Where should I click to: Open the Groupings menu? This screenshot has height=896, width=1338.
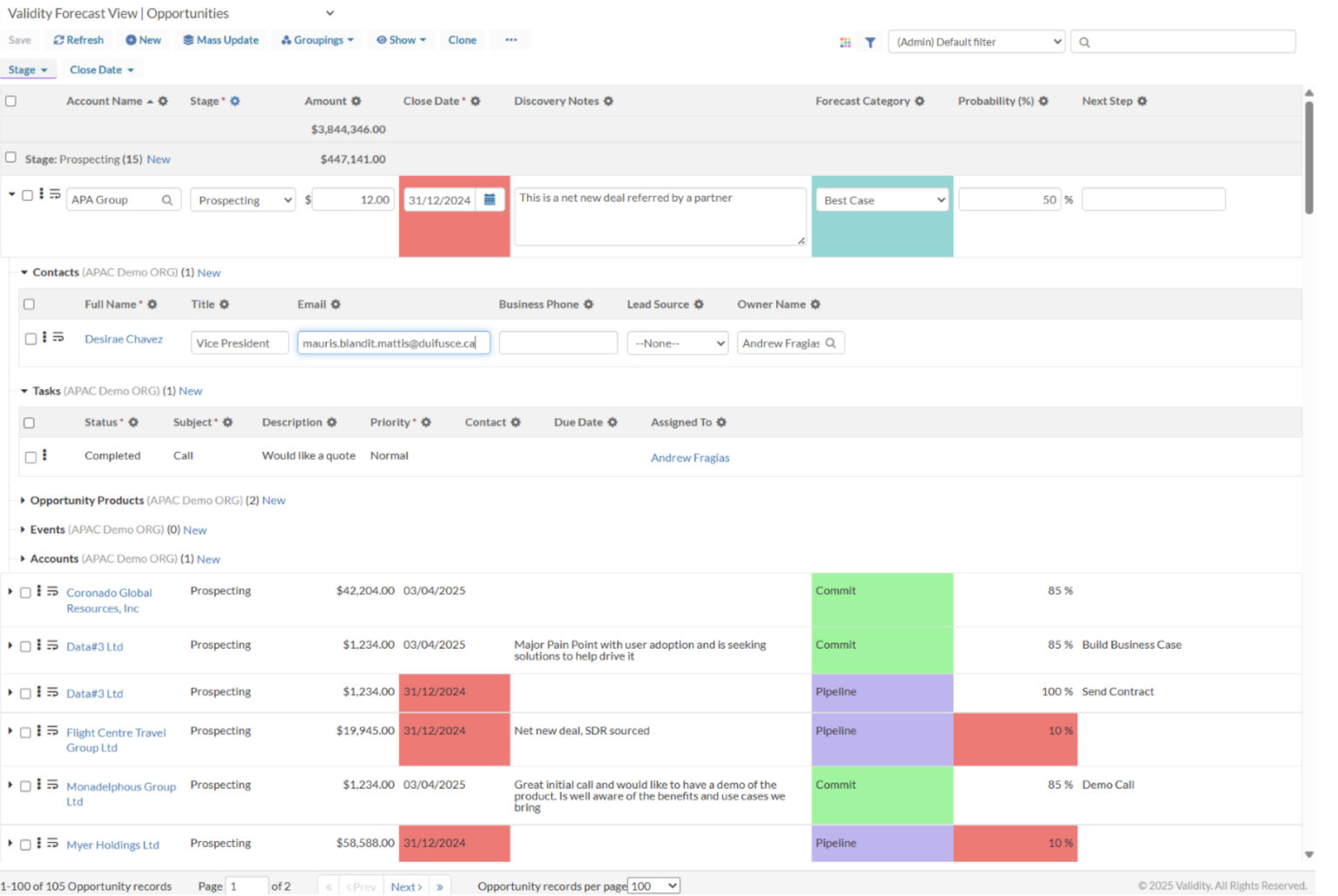click(x=317, y=40)
